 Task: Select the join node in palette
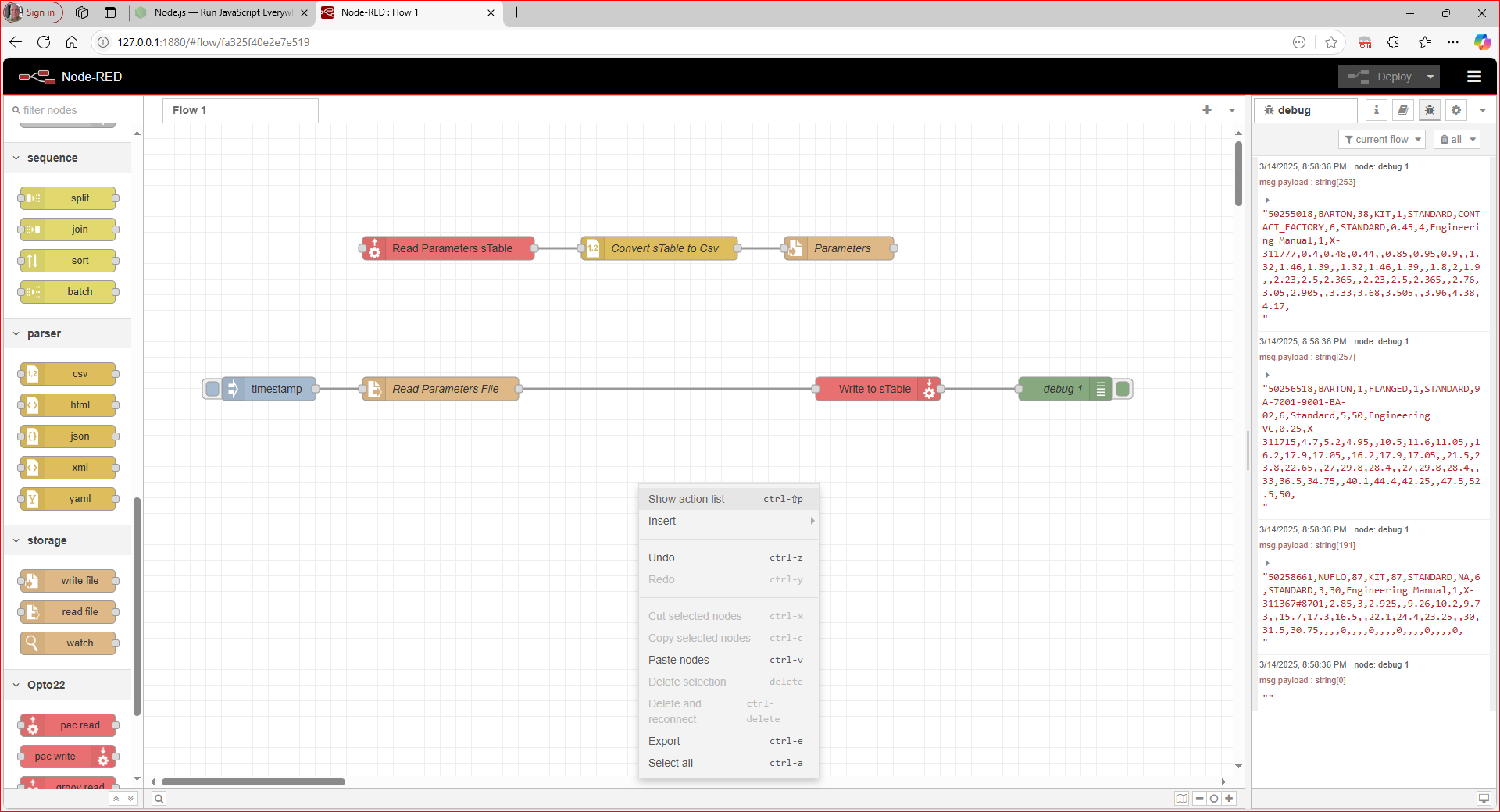pyautogui.click(x=69, y=230)
